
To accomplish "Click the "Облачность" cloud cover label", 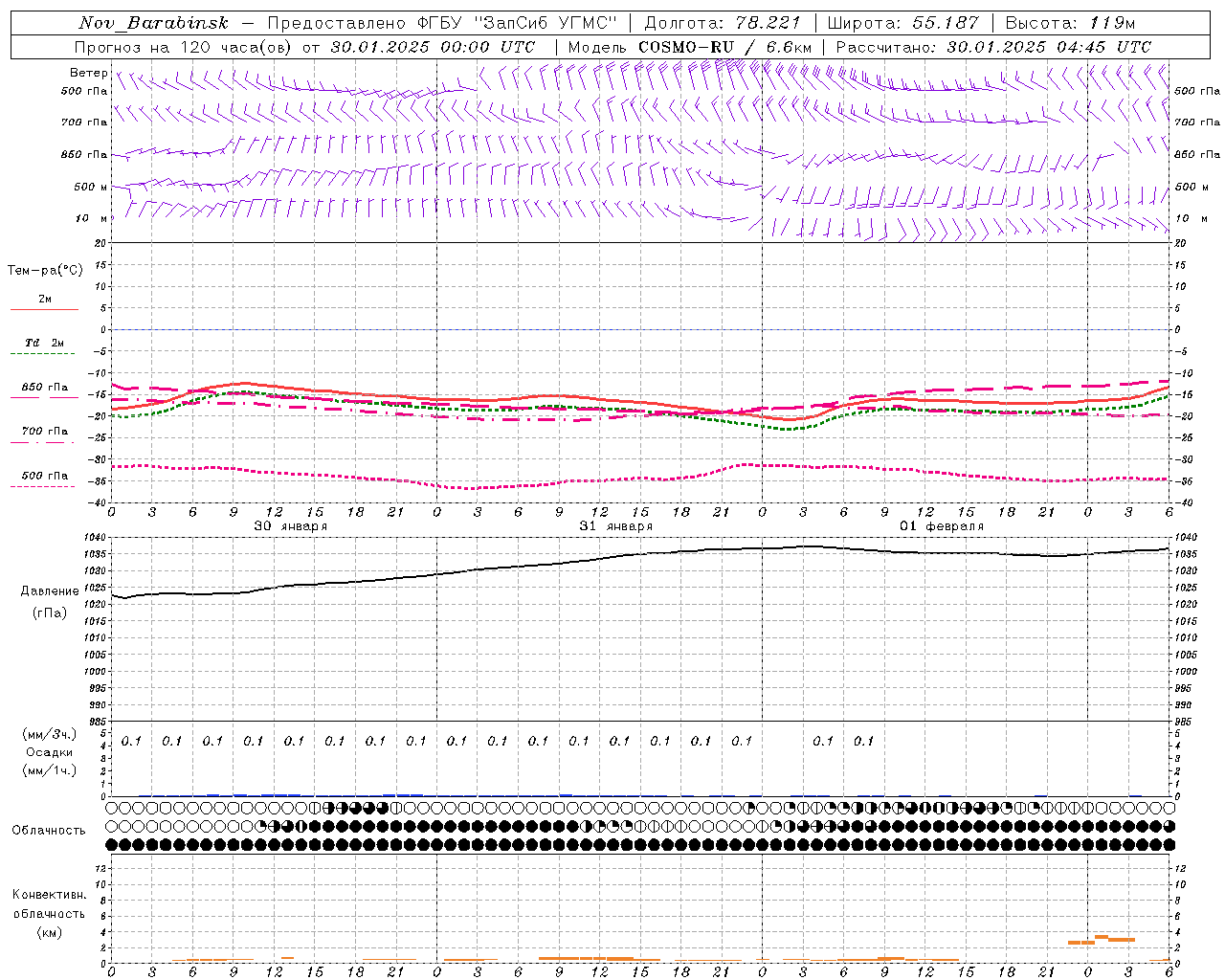I will pos(49,831).
